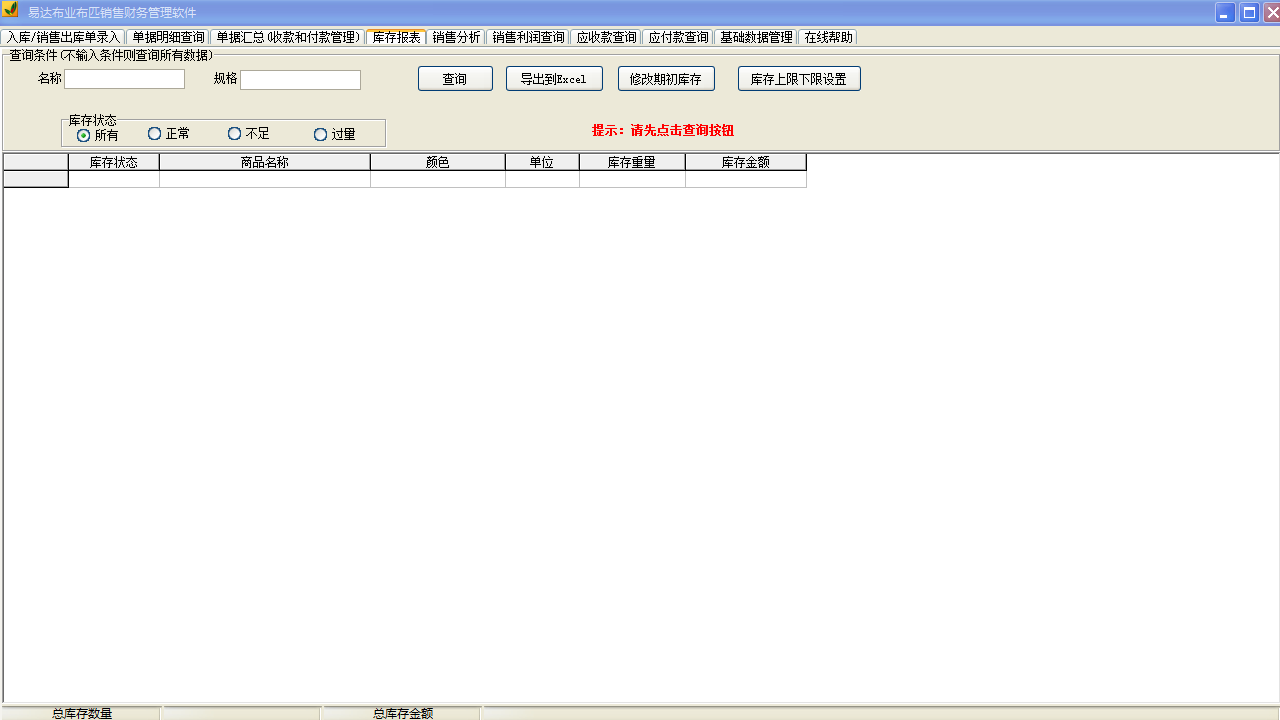Open 库存上限下限设置 limits settings
Viewport: 1280px width, 720px height.
pyautogui.click(x=799, y=78)
